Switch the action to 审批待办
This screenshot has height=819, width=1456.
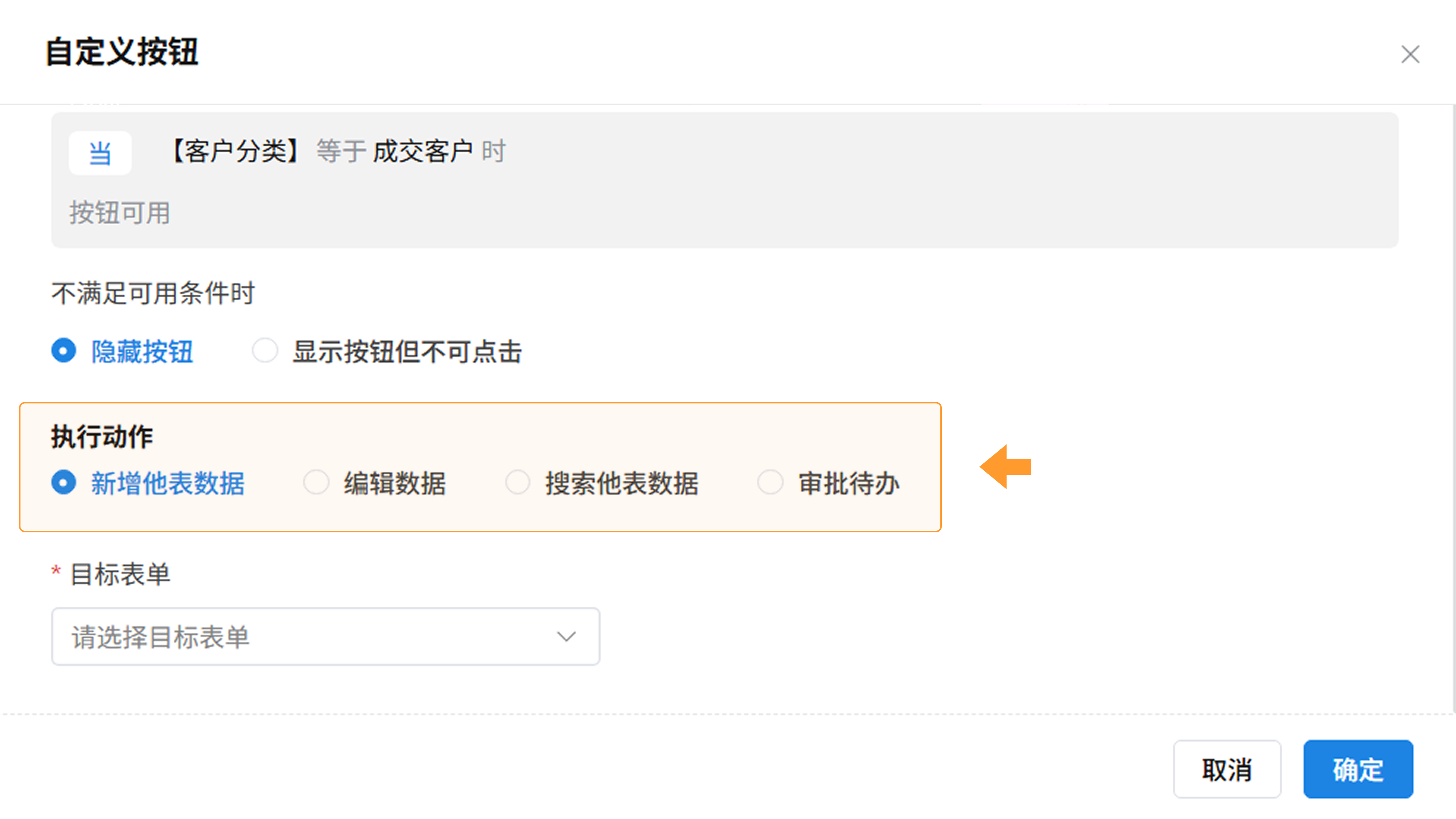click(770, 483)
